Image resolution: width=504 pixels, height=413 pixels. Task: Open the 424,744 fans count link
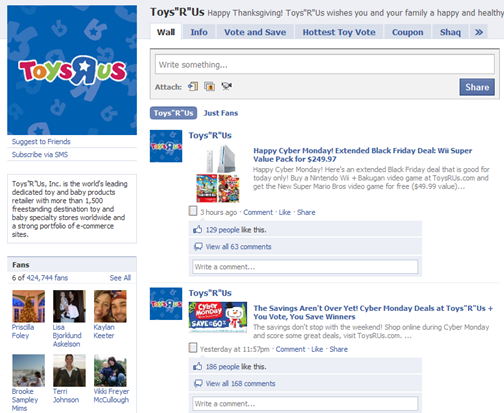pyautogui.click(x=47, y=278)
